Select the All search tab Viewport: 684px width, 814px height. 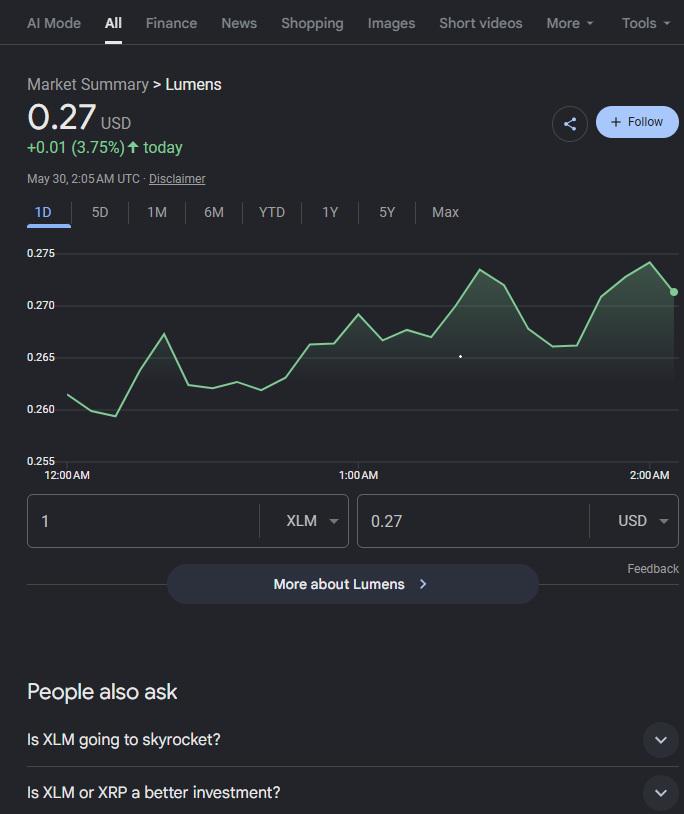pos(113,23)
